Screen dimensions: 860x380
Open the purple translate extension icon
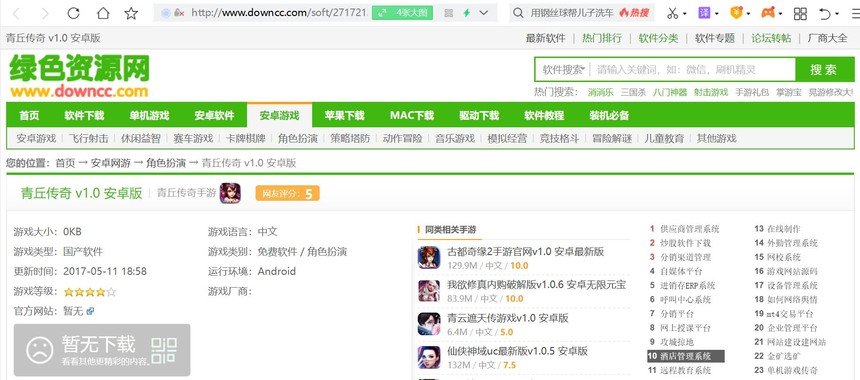(704, 13)
